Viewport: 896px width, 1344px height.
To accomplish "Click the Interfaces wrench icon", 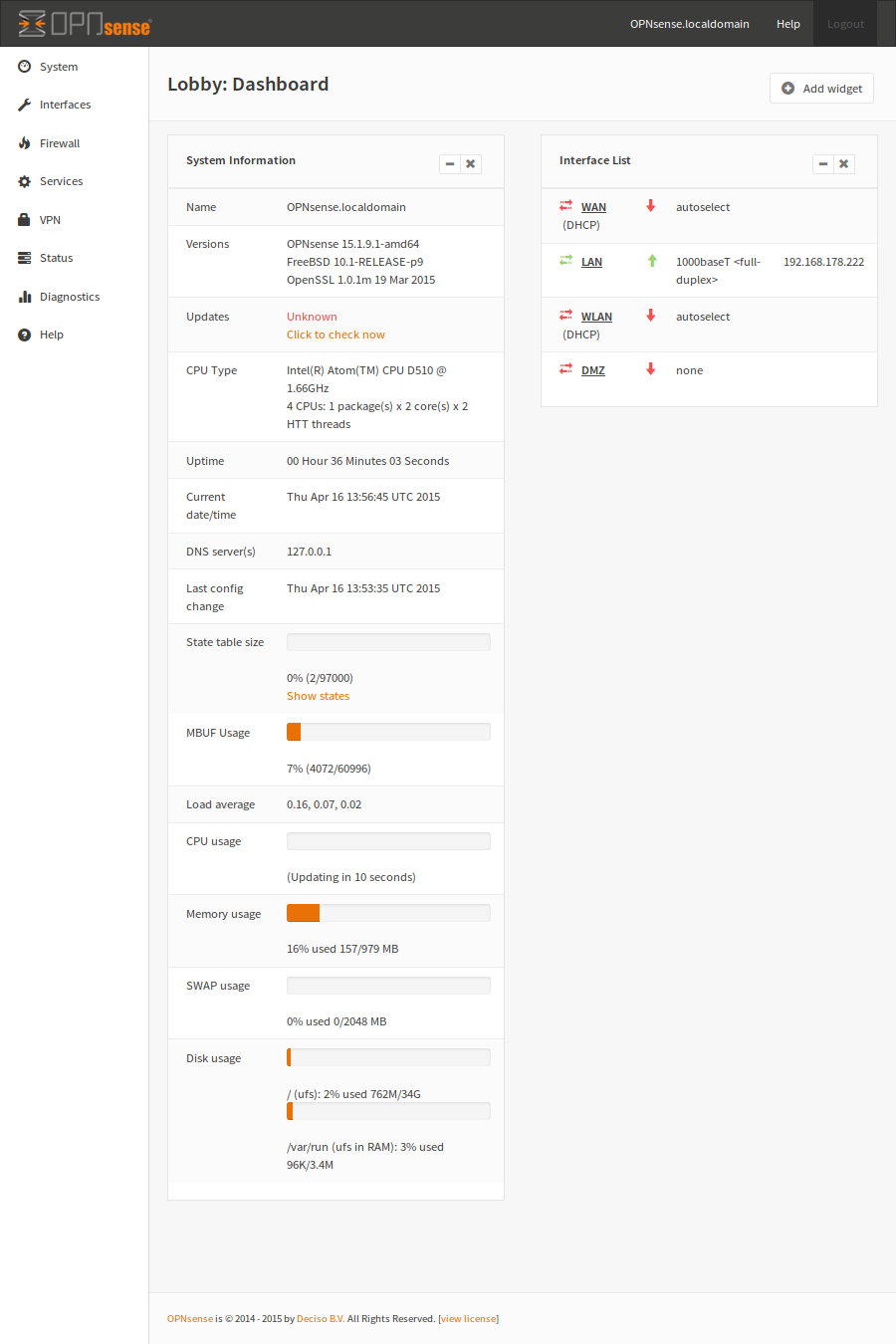I will 24,105.
